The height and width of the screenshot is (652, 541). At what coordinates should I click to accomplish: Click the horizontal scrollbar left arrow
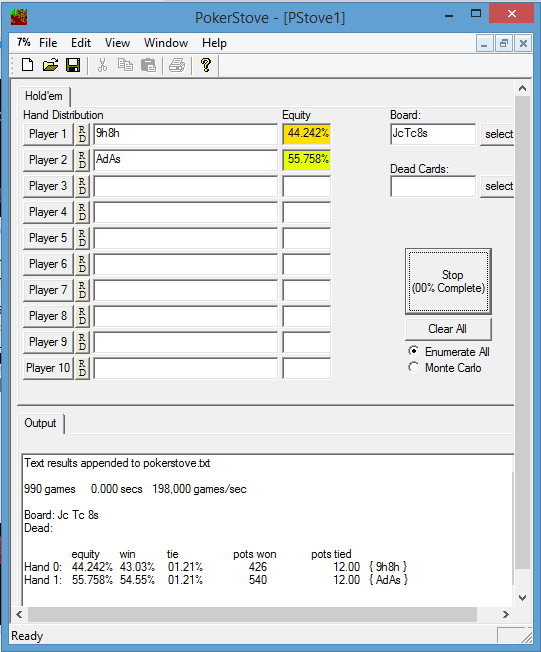pos(20,614)
